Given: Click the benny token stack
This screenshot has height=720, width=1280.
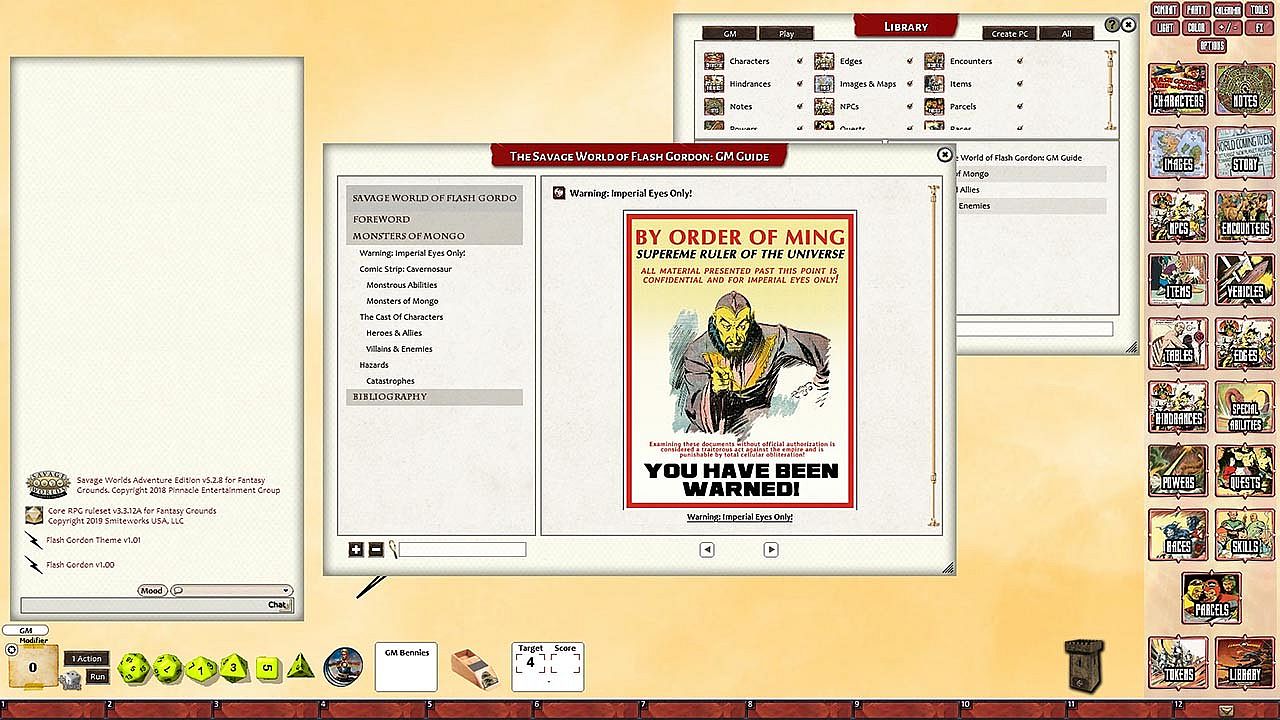Looking at the screenshot, I should pyautogui.click(x=344, y=666).
